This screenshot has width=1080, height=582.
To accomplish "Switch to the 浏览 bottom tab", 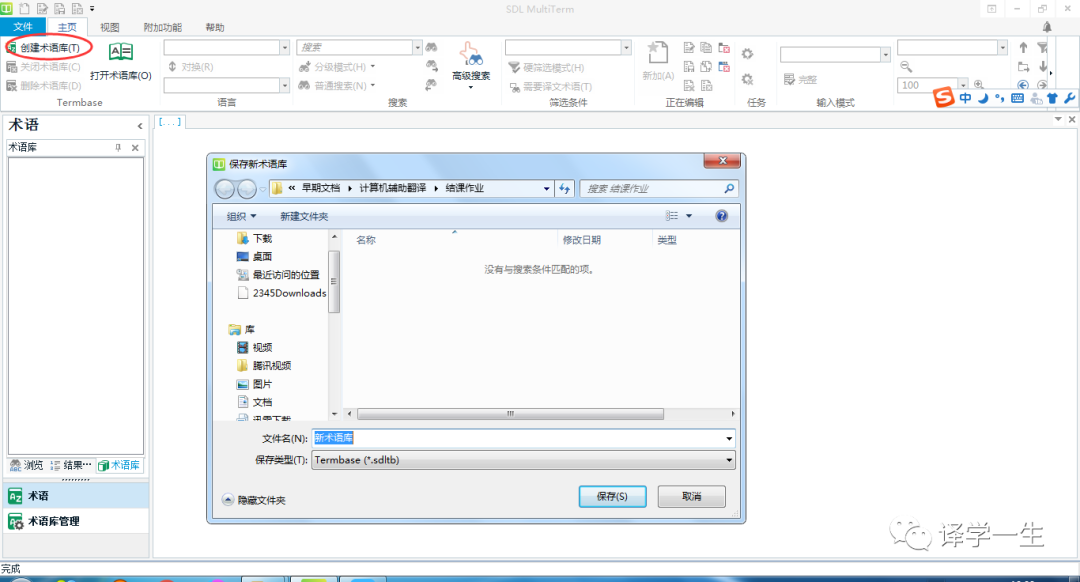I will pyautogui.click(x=27, y=465).
